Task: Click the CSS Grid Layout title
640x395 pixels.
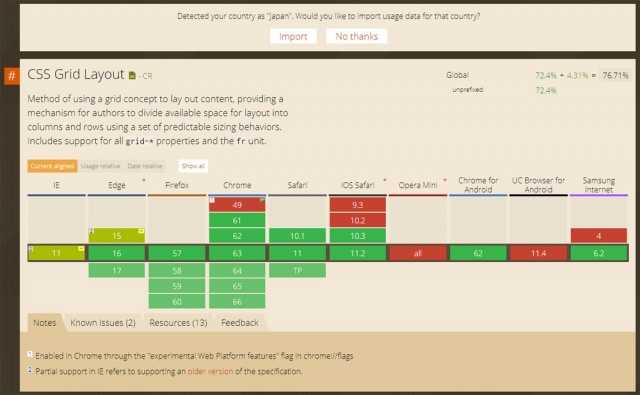Action: 76,75
